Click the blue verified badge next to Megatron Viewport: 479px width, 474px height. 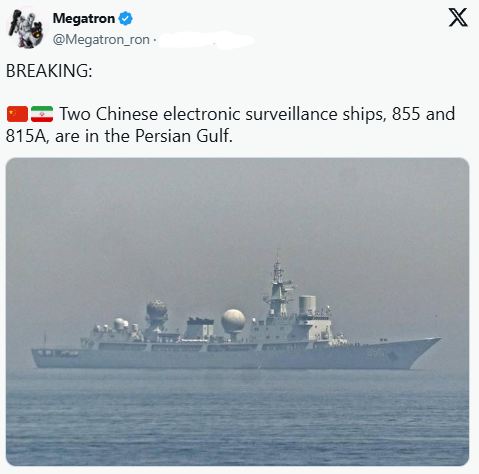pos(126,18)
